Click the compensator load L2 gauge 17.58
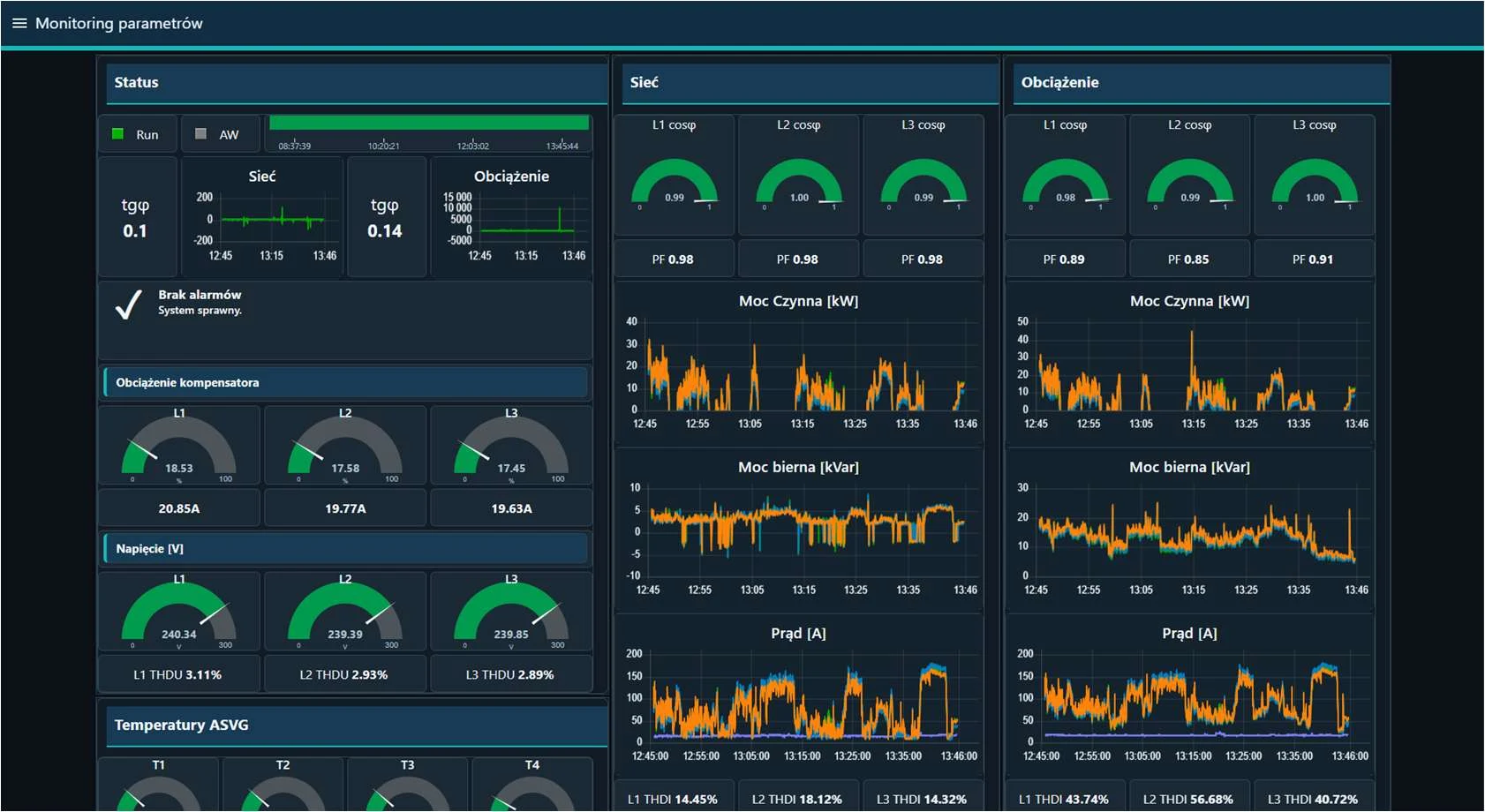The width and height of the screenshot is (1485, 812). coord(345,447)
